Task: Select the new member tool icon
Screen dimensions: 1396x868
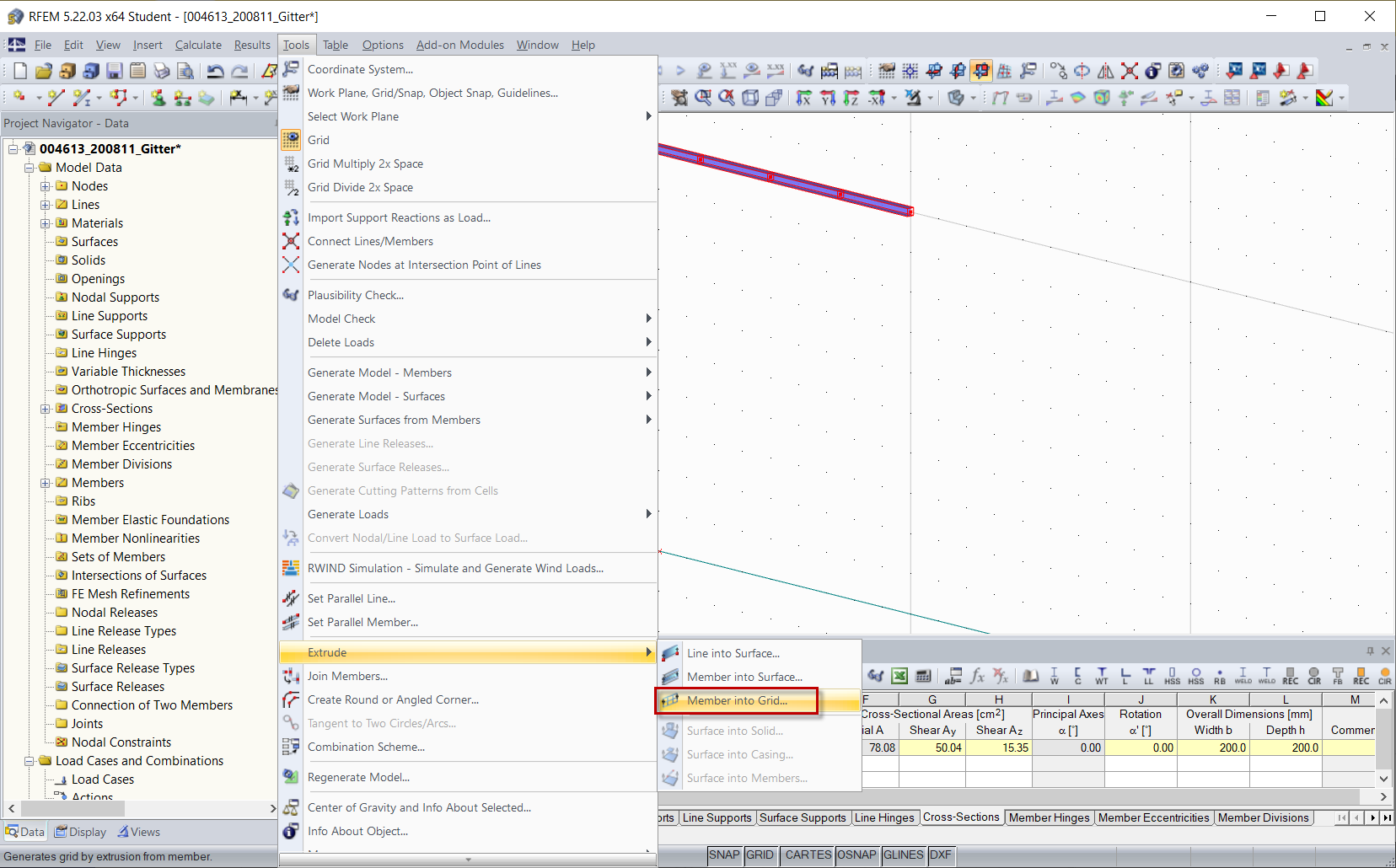Action: pos(82,98)
